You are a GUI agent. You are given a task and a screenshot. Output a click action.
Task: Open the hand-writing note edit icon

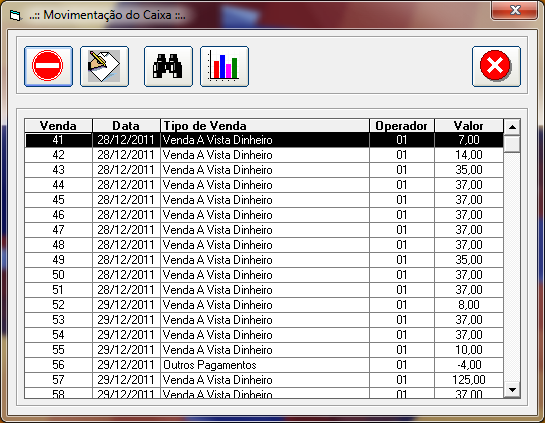(104, 66)
